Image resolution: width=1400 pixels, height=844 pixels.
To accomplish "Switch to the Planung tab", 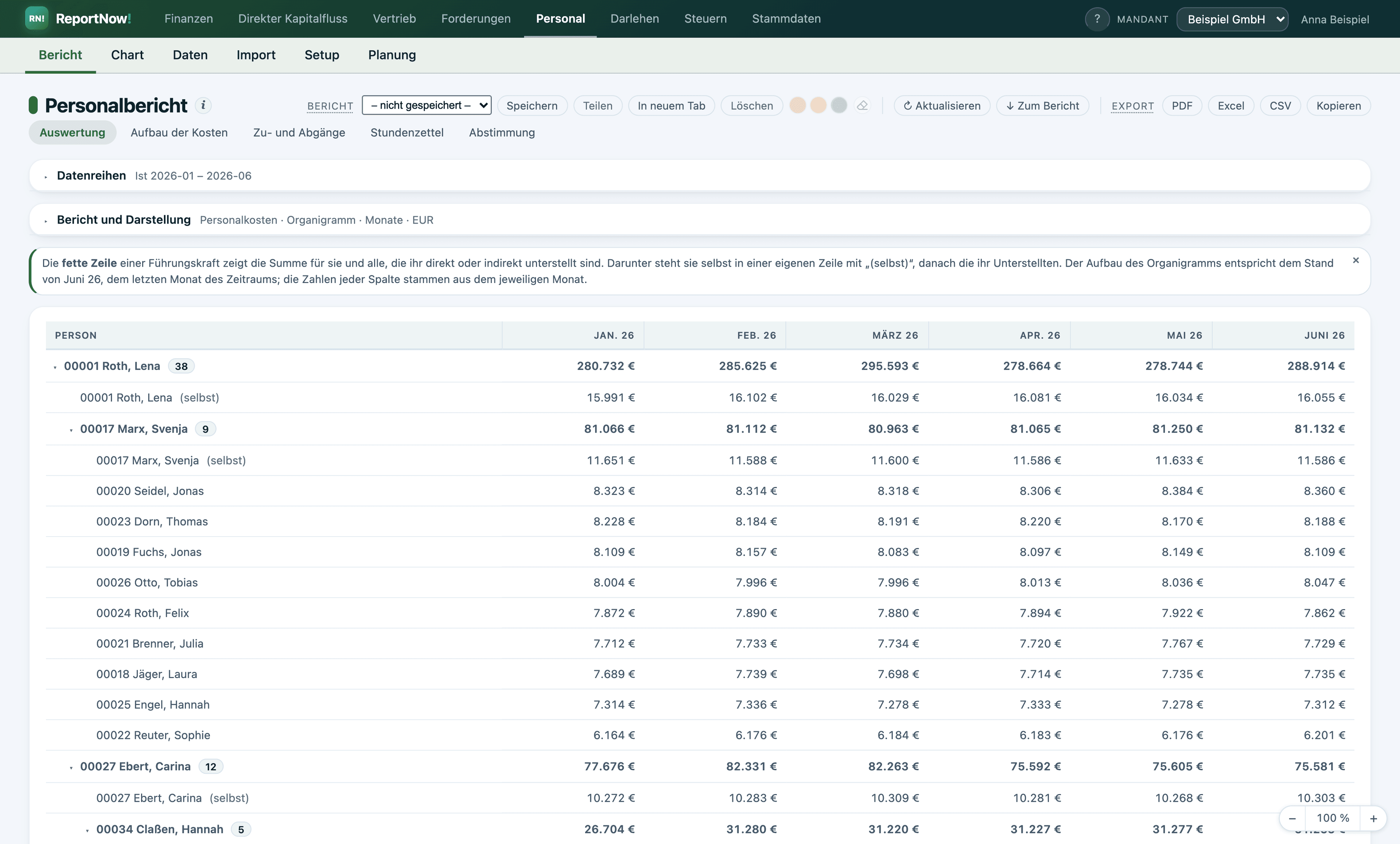I will 392,55.
